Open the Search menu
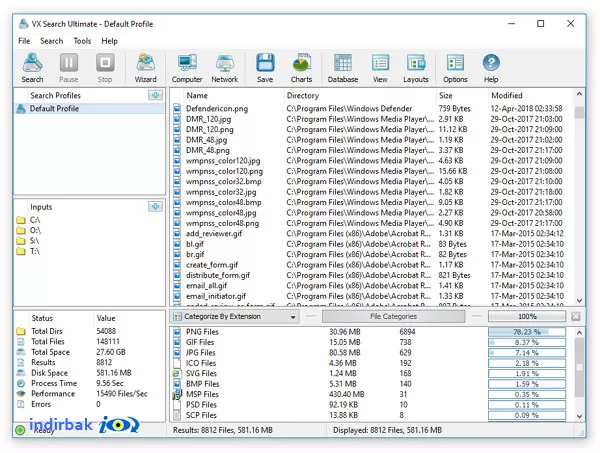 (52, 41)
